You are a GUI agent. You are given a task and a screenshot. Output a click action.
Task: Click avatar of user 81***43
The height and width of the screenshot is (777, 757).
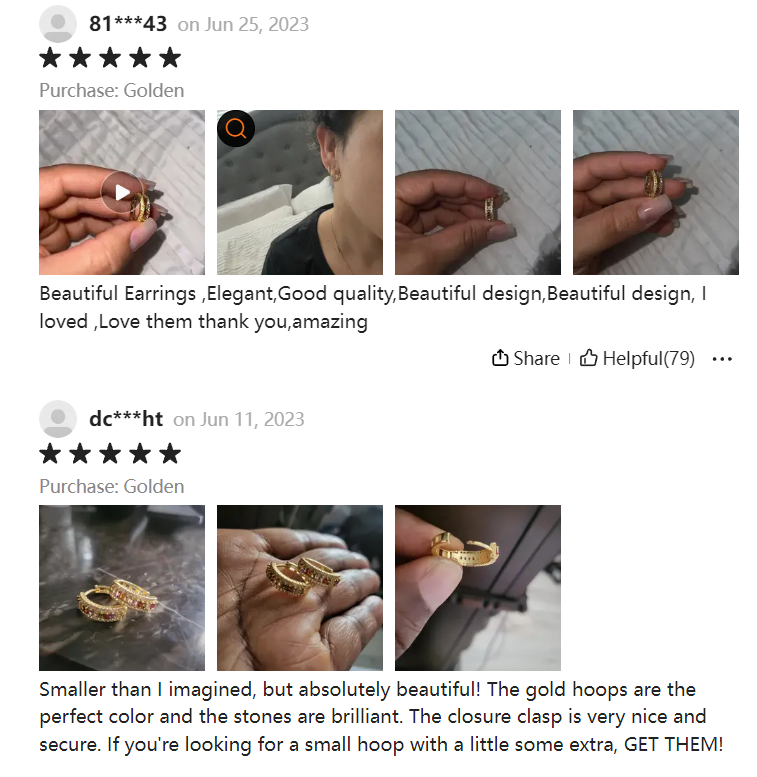click(58, 24)
